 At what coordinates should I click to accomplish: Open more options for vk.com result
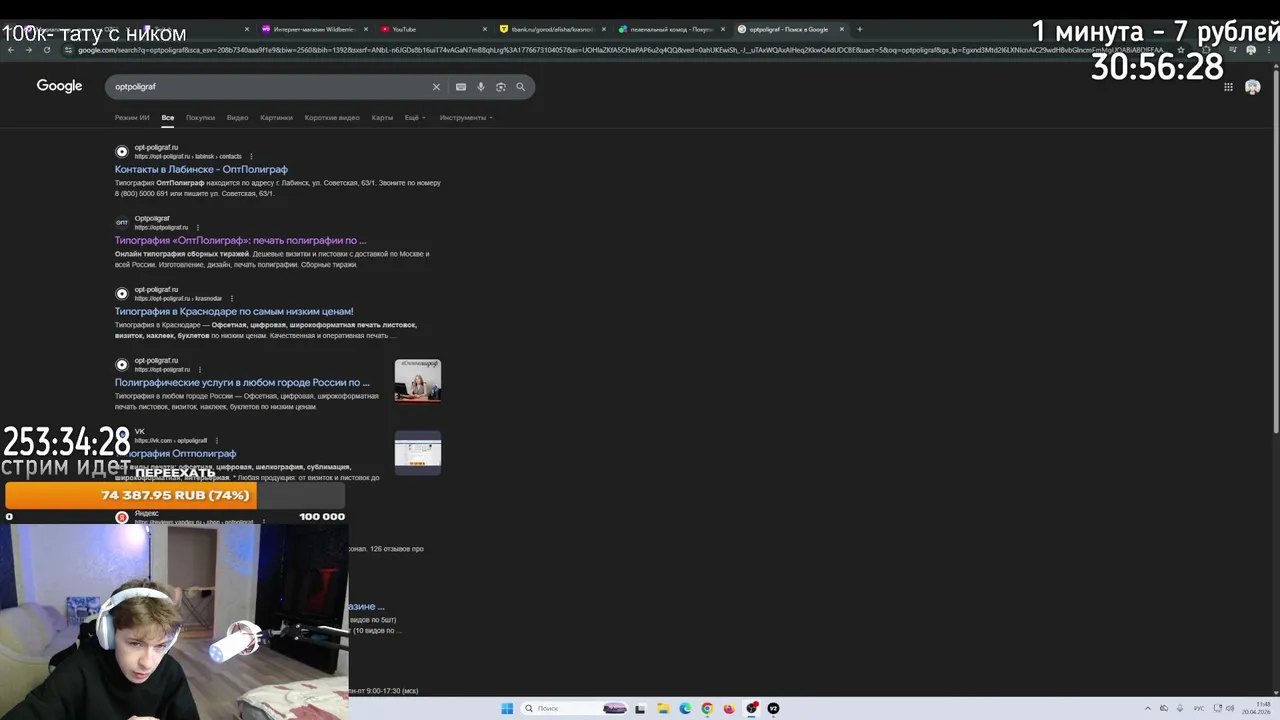217,440
